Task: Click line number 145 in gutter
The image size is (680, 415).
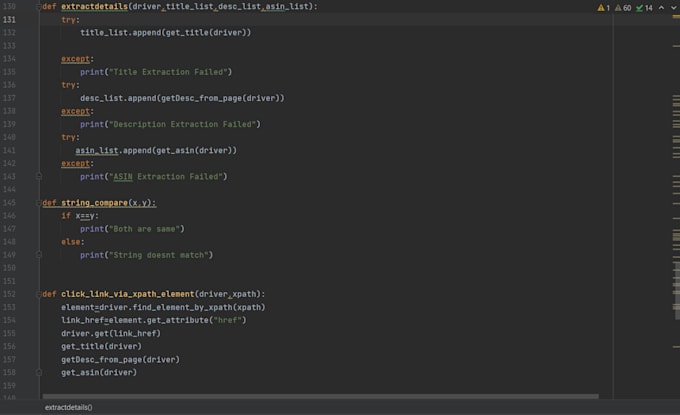Action: click(x=9, y=203)
